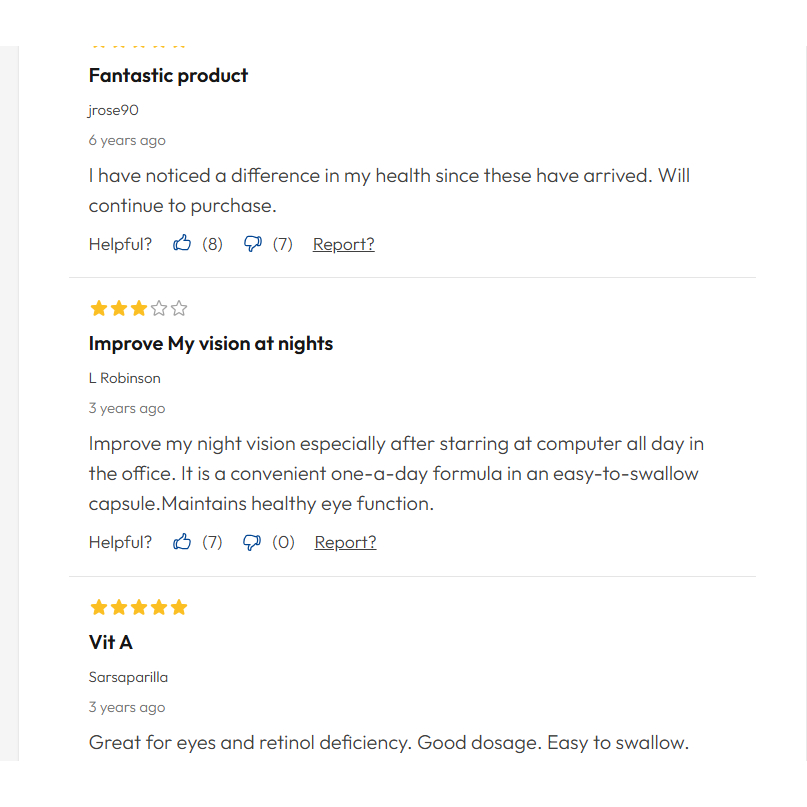The image size is (807, 807).
Task: Click reviewer name Sarsaparilla
Action: coord(128,677)
